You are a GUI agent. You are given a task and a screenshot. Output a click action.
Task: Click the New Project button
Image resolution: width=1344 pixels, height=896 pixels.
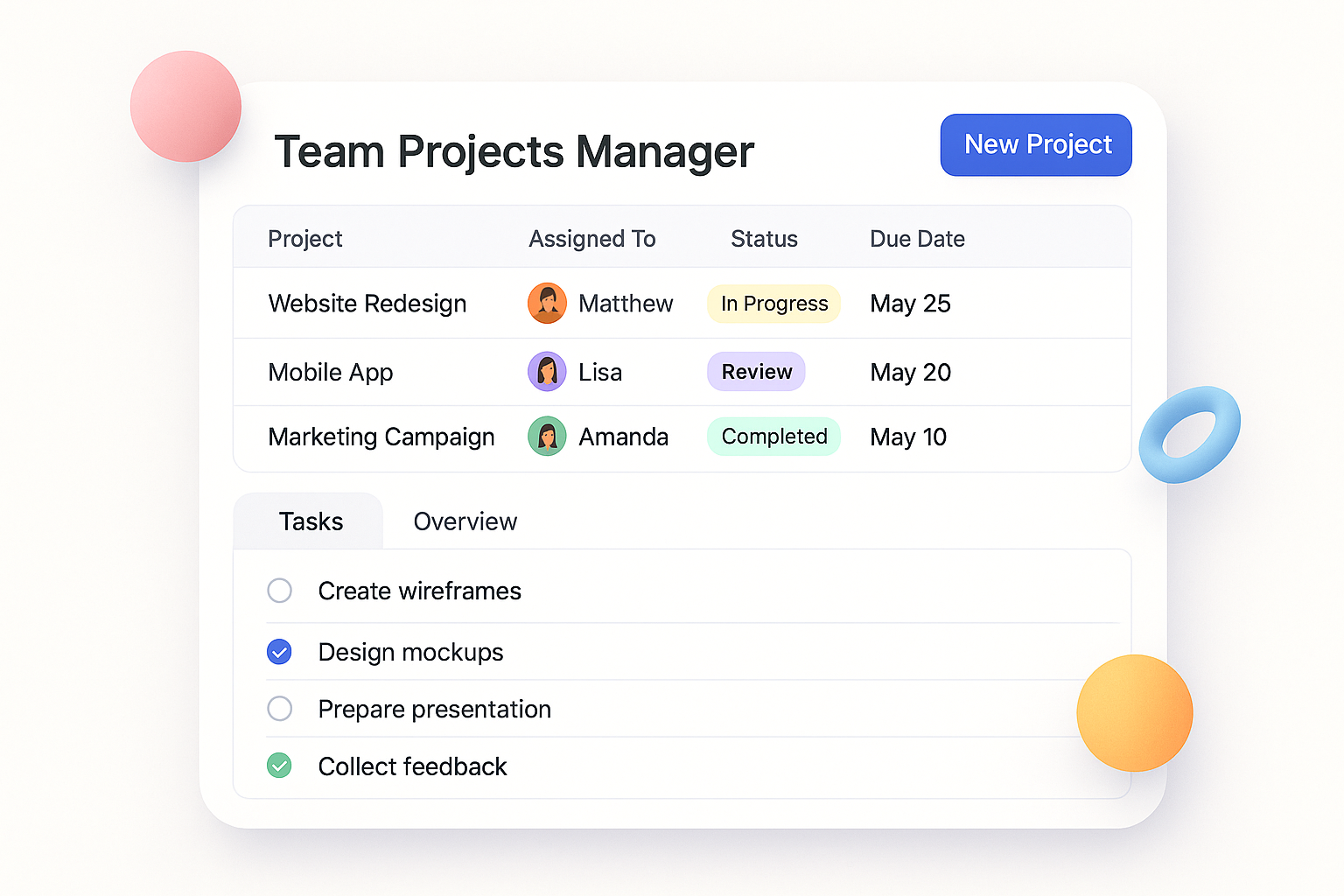1036,144
